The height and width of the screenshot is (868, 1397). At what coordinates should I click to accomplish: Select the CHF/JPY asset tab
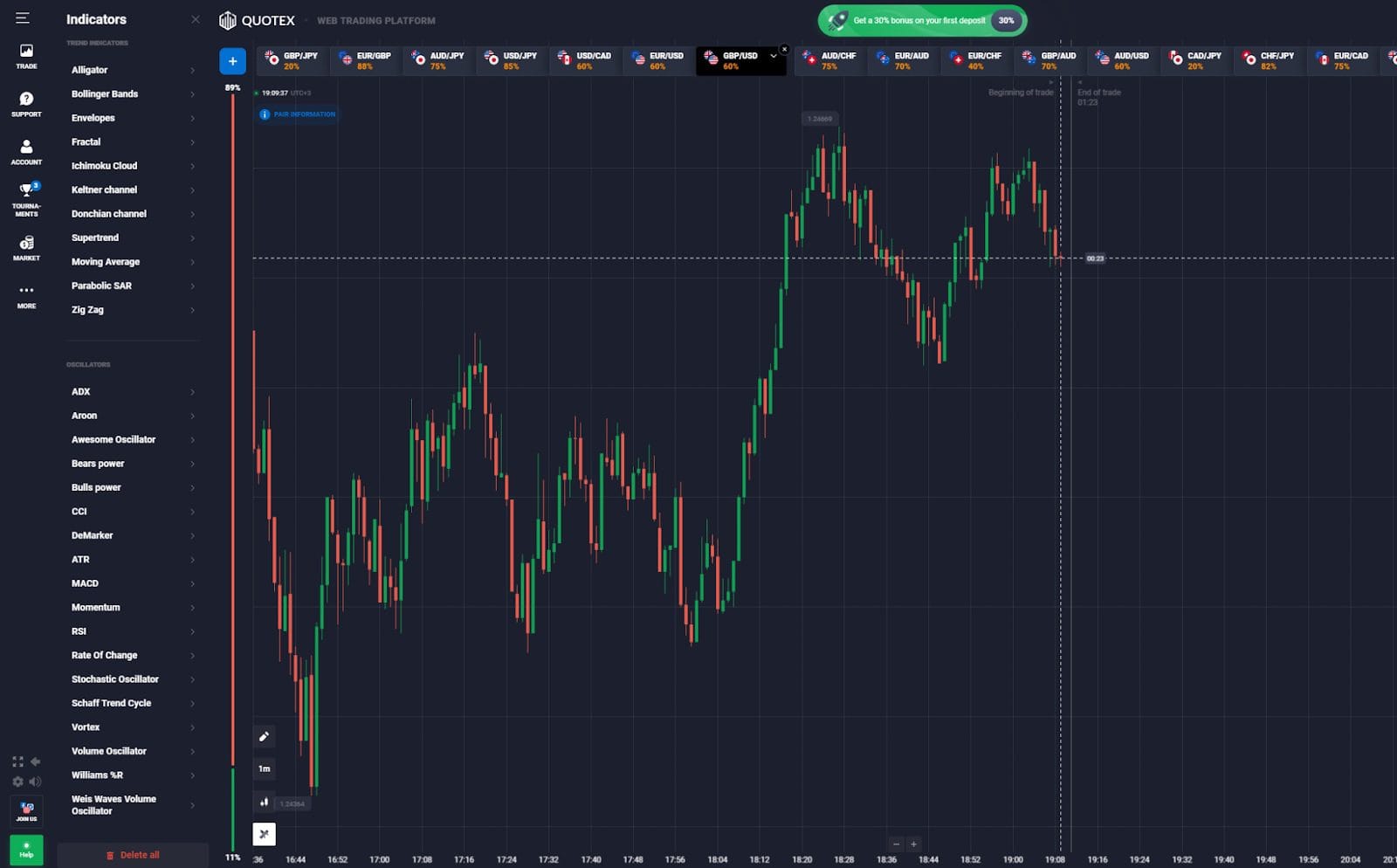pyautogui.click(x=1270, y=60)
